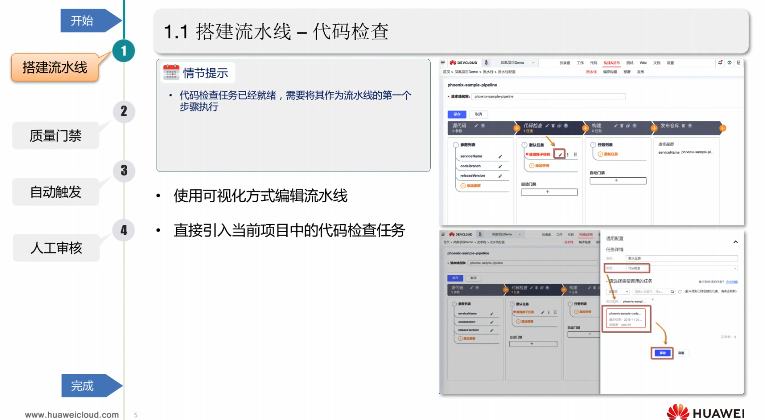Delete the 代码检查 stage via trash icon, top screenshot
The height and width of the screenshot is (420, 765).
pos(553,126)
